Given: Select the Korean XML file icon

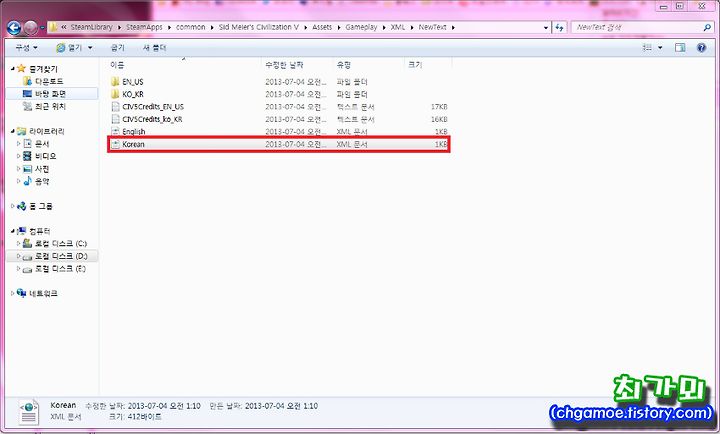Looking at the screenshot, I should coord(115,144).
